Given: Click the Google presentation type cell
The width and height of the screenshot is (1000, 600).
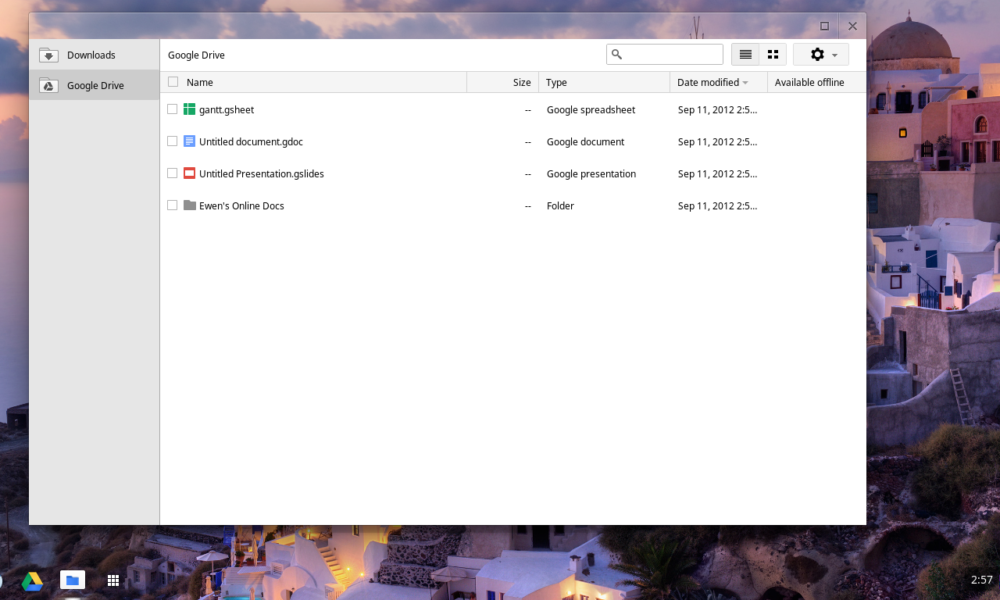Looking at the screenshot, I should (x=591, y=173).
